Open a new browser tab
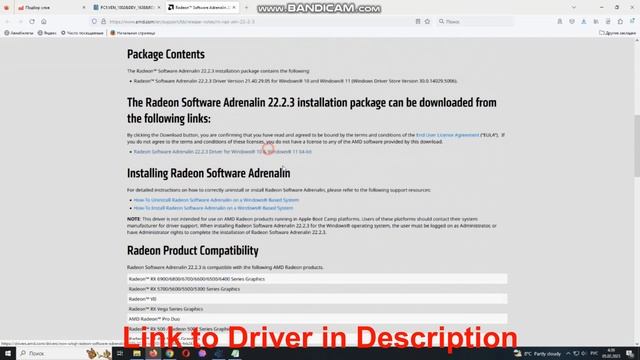Screen dimensions: 640x360 coord(246,7)
